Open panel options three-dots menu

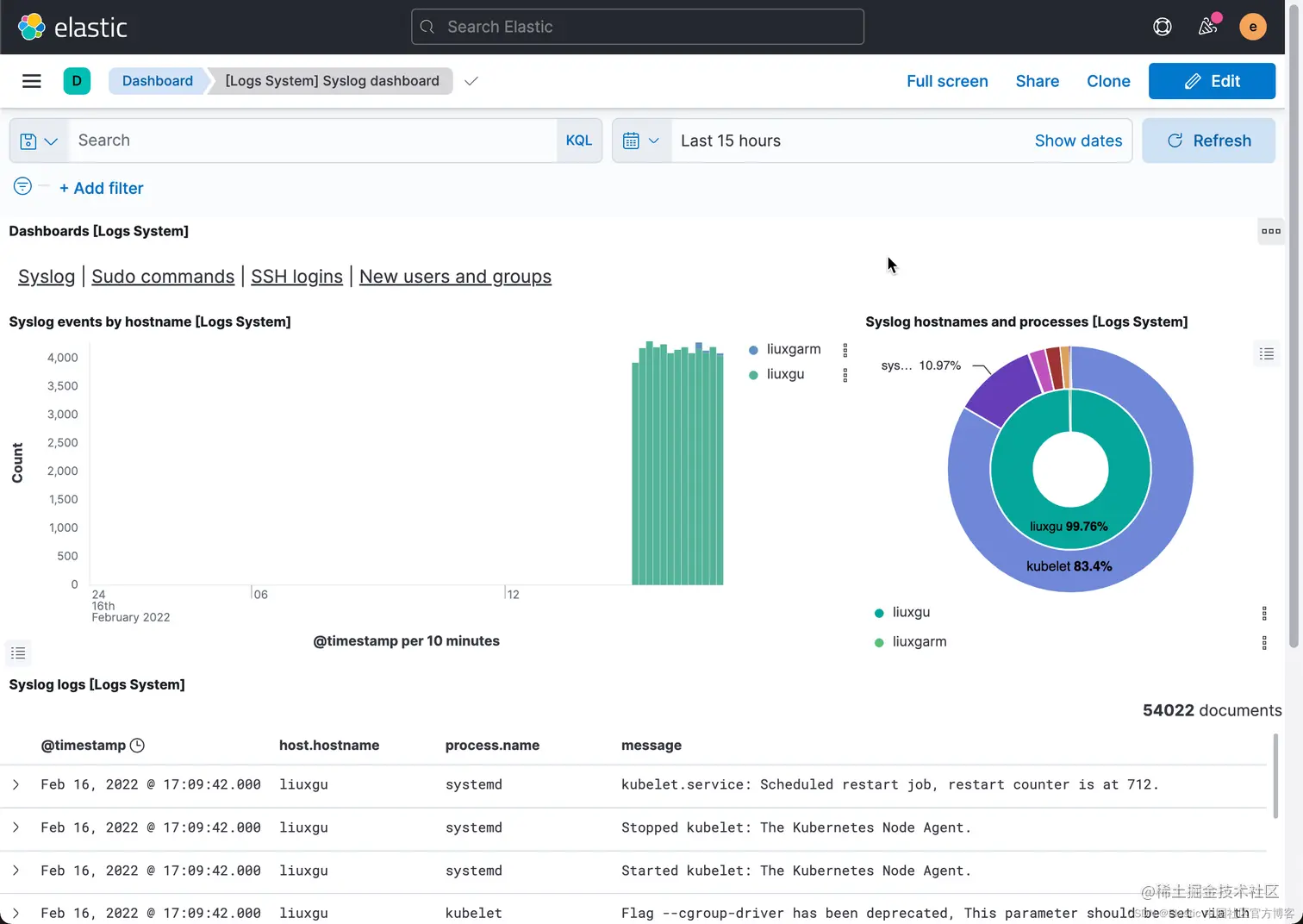coord(1270,231)
